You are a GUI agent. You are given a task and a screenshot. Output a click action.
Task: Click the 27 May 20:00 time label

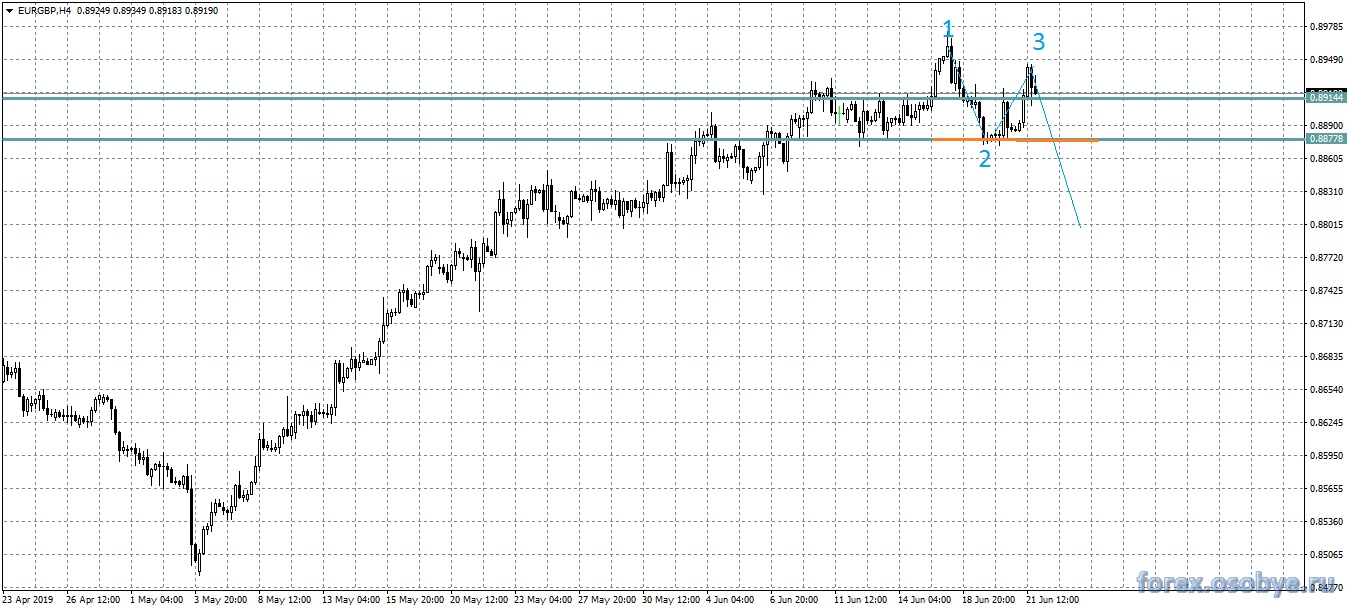pos(609,601)
